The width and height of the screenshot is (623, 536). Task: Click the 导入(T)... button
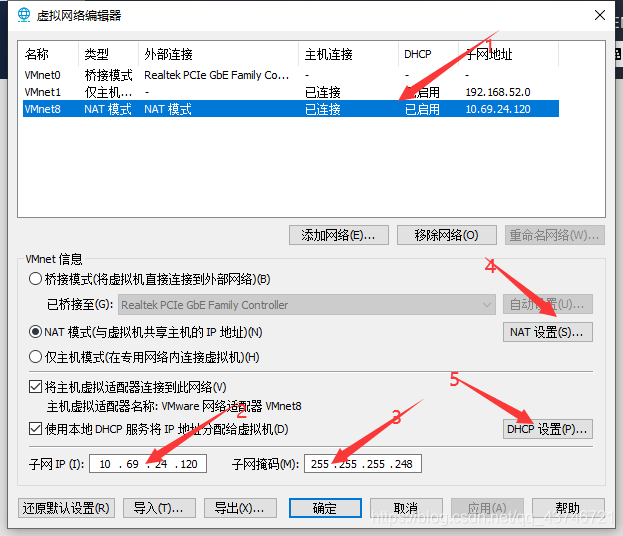tap(159, 508)
